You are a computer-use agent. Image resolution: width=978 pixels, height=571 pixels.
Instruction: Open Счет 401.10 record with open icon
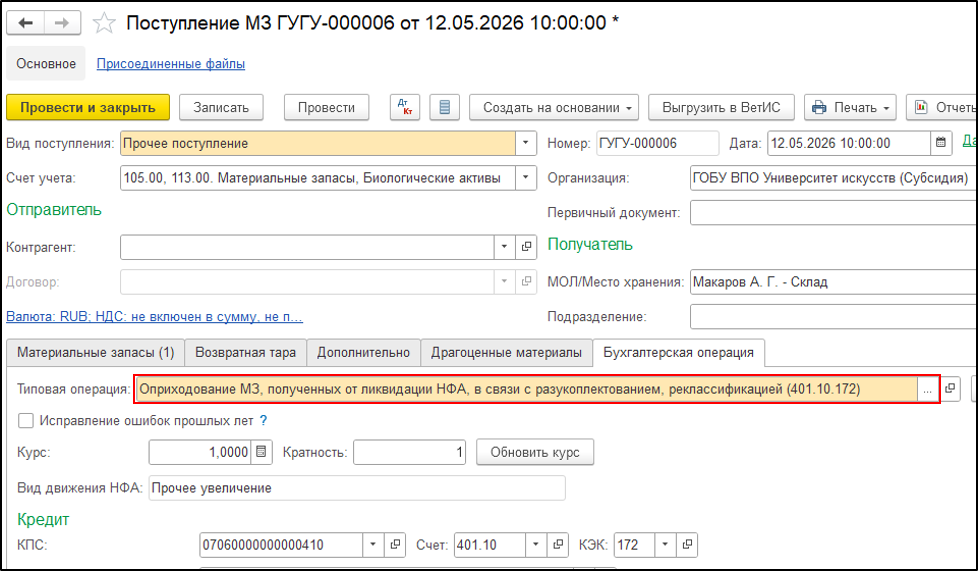point(558,545)
